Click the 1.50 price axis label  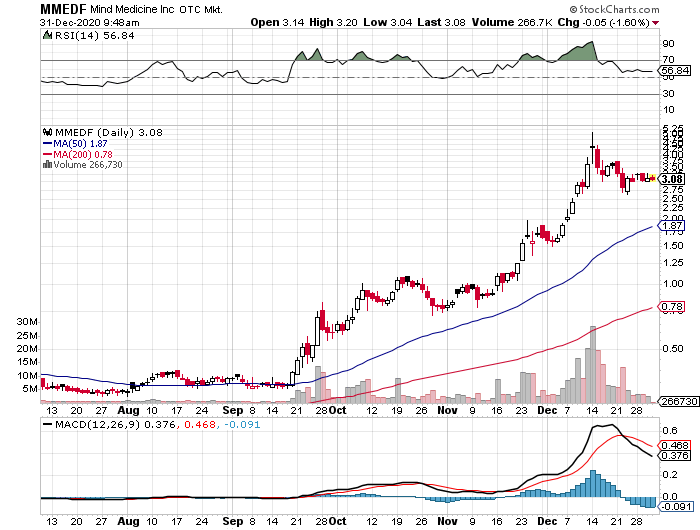click(x=673, y=246)
